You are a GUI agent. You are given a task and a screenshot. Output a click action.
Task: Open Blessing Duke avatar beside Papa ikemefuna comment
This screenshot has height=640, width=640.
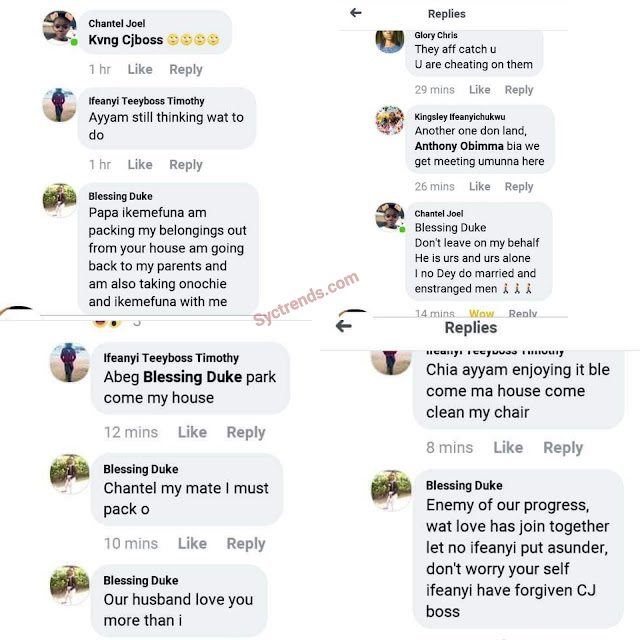click(x=60, y=200)
